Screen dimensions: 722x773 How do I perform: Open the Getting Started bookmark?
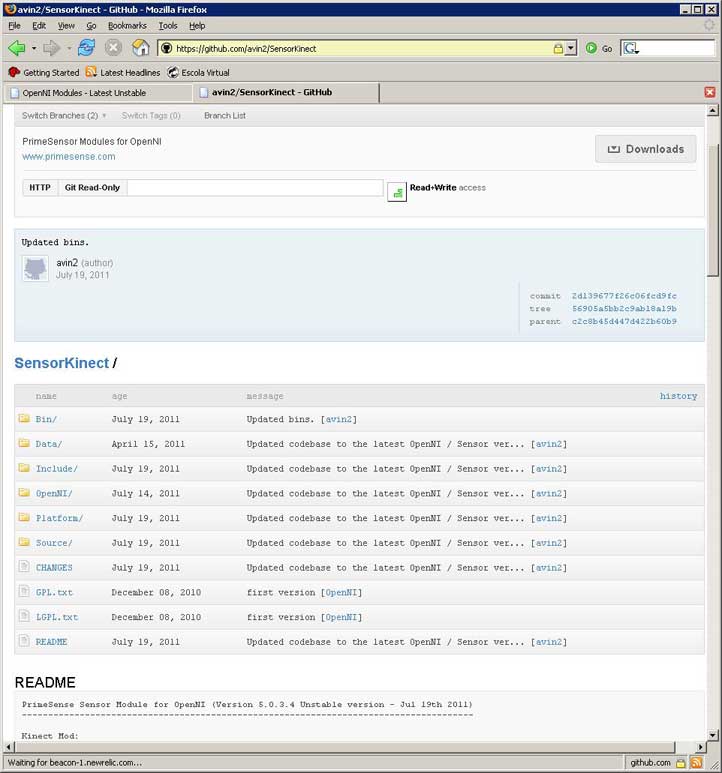[44, 72]
